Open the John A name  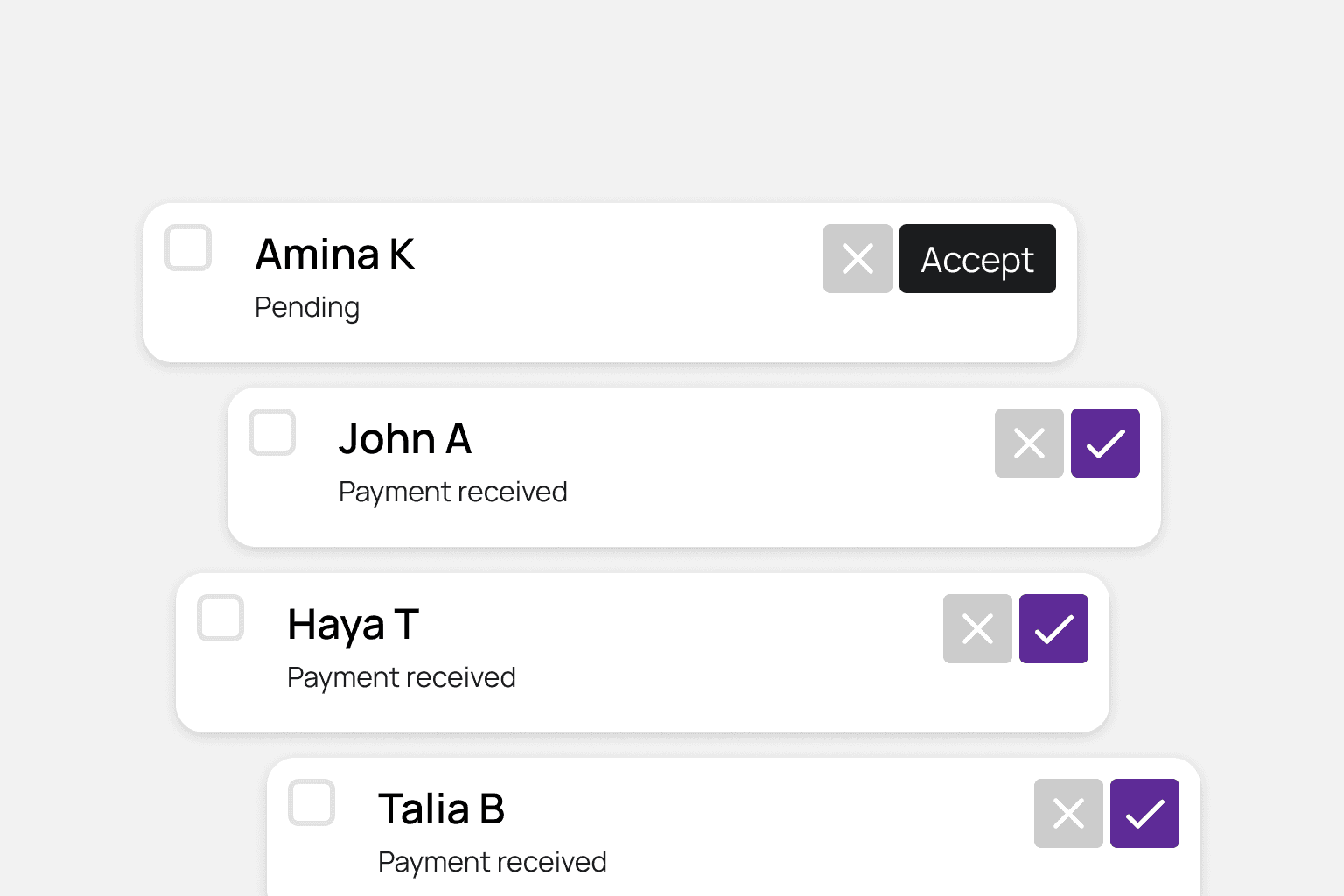tap(405, 439)
